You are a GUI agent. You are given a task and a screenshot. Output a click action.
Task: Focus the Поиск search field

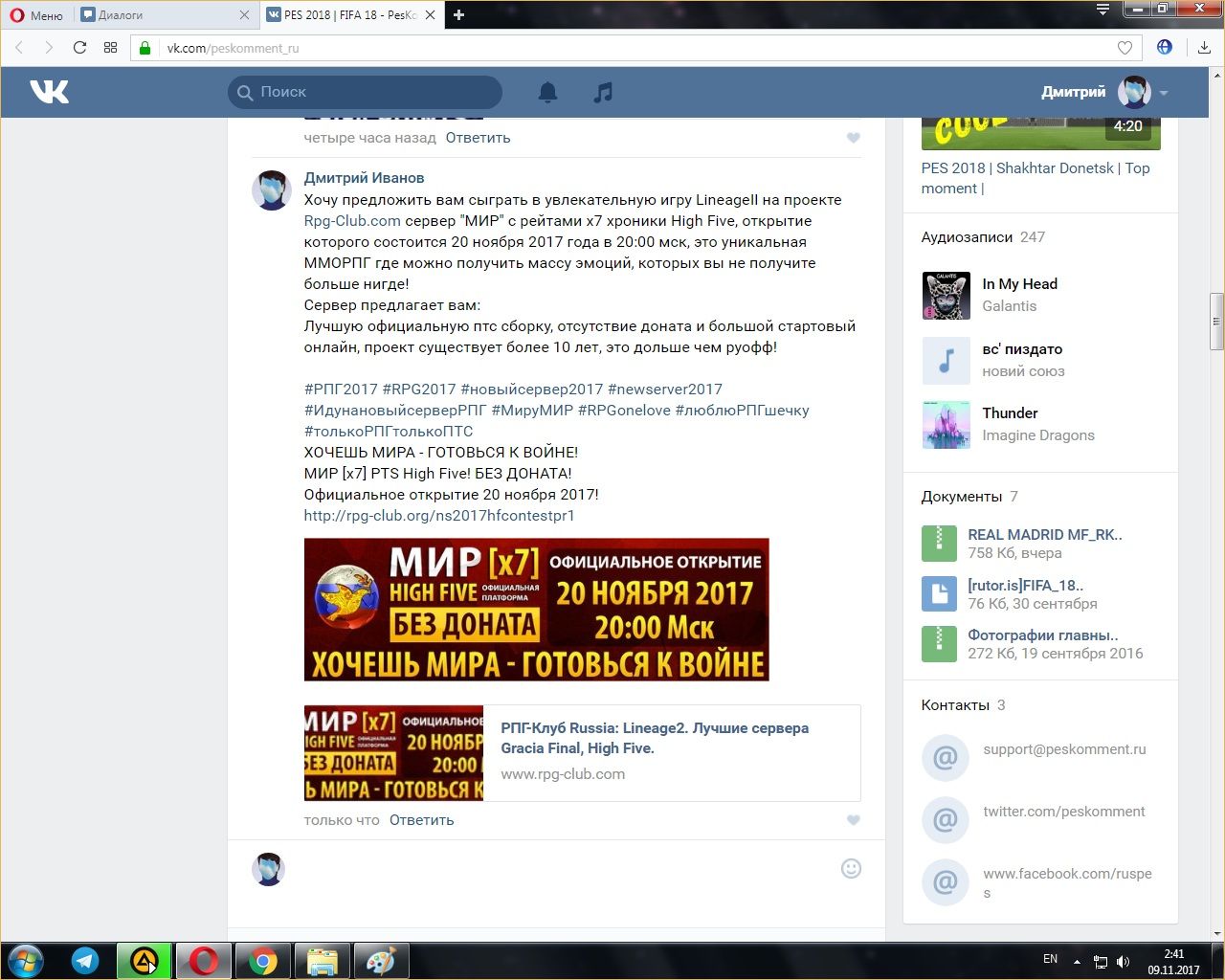pos(365,92)
